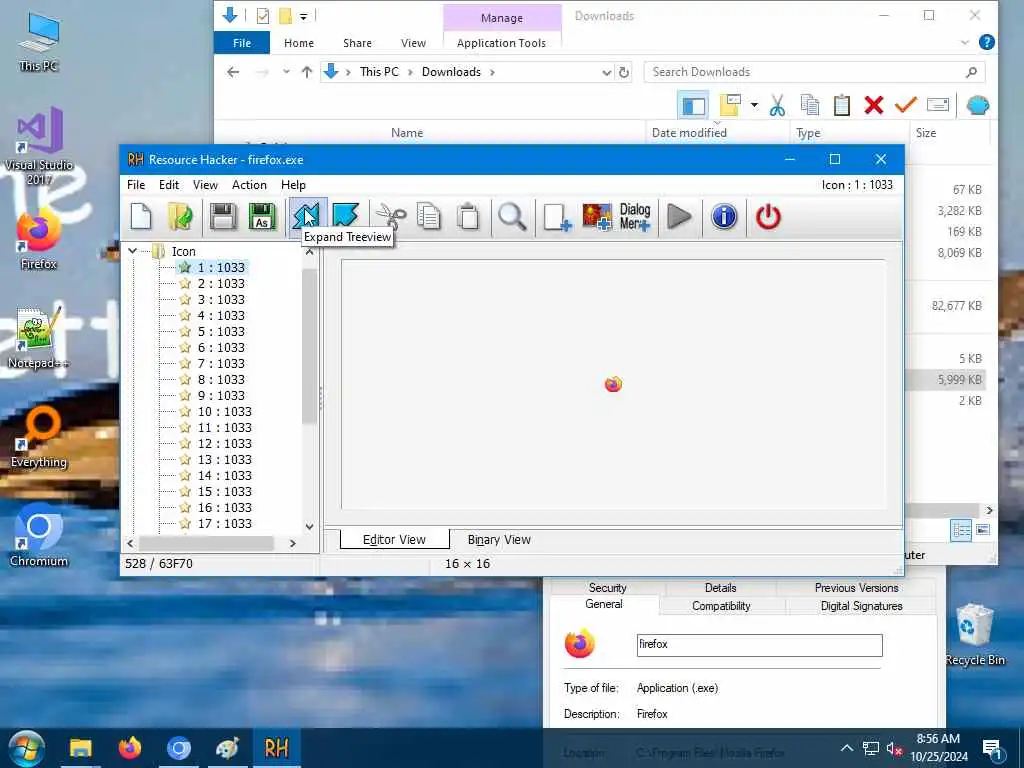The image size is (1024, 768).
Task: Open the Details tab in Properties
Action: pyautogui.click(x=720, y=588)
